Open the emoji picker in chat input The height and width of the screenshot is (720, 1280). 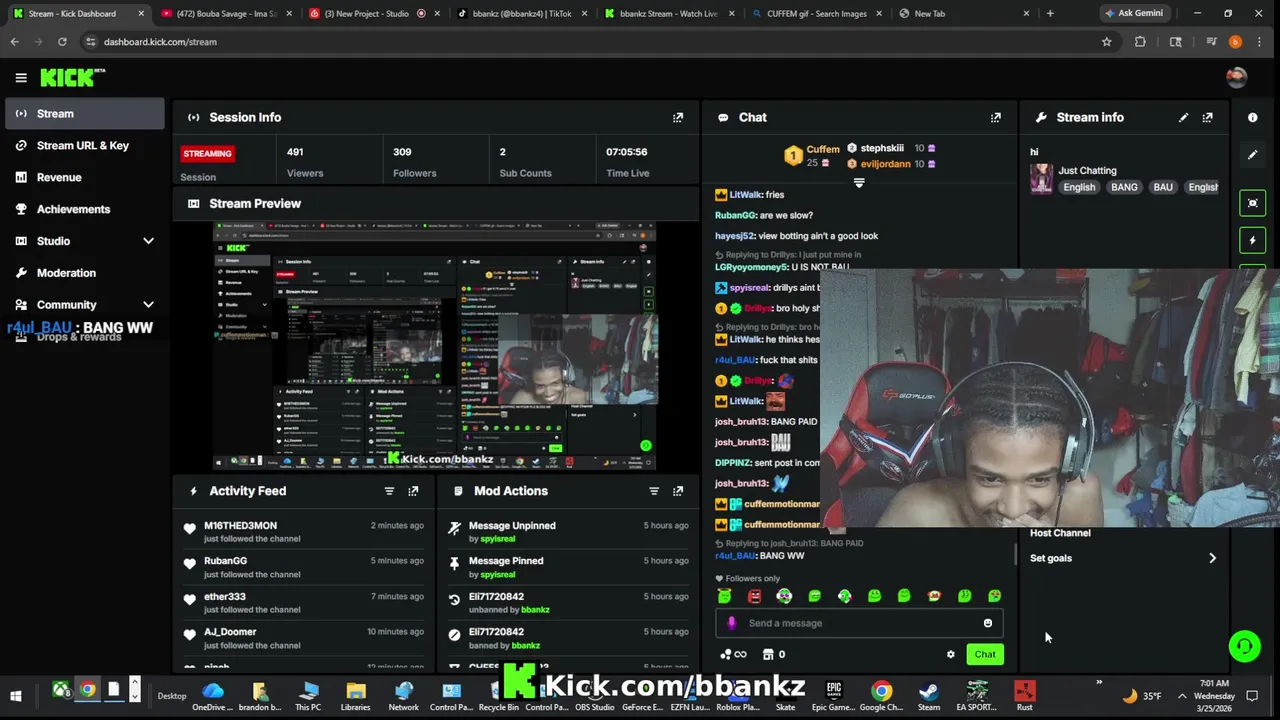[987, 623]
